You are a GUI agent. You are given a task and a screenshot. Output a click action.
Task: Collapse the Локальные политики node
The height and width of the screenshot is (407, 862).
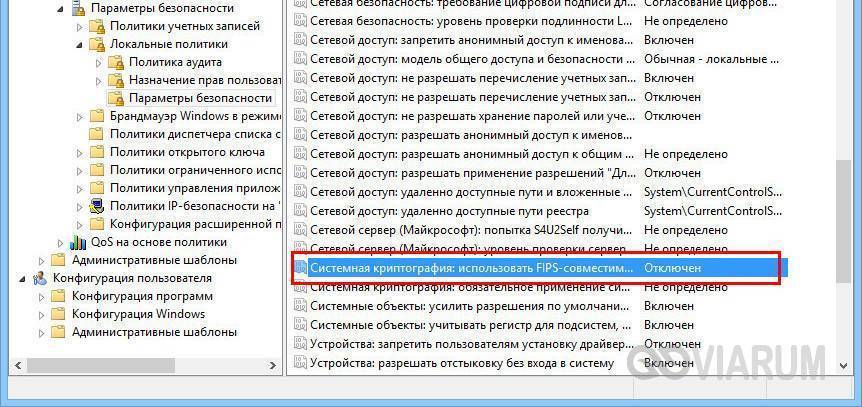80,45
